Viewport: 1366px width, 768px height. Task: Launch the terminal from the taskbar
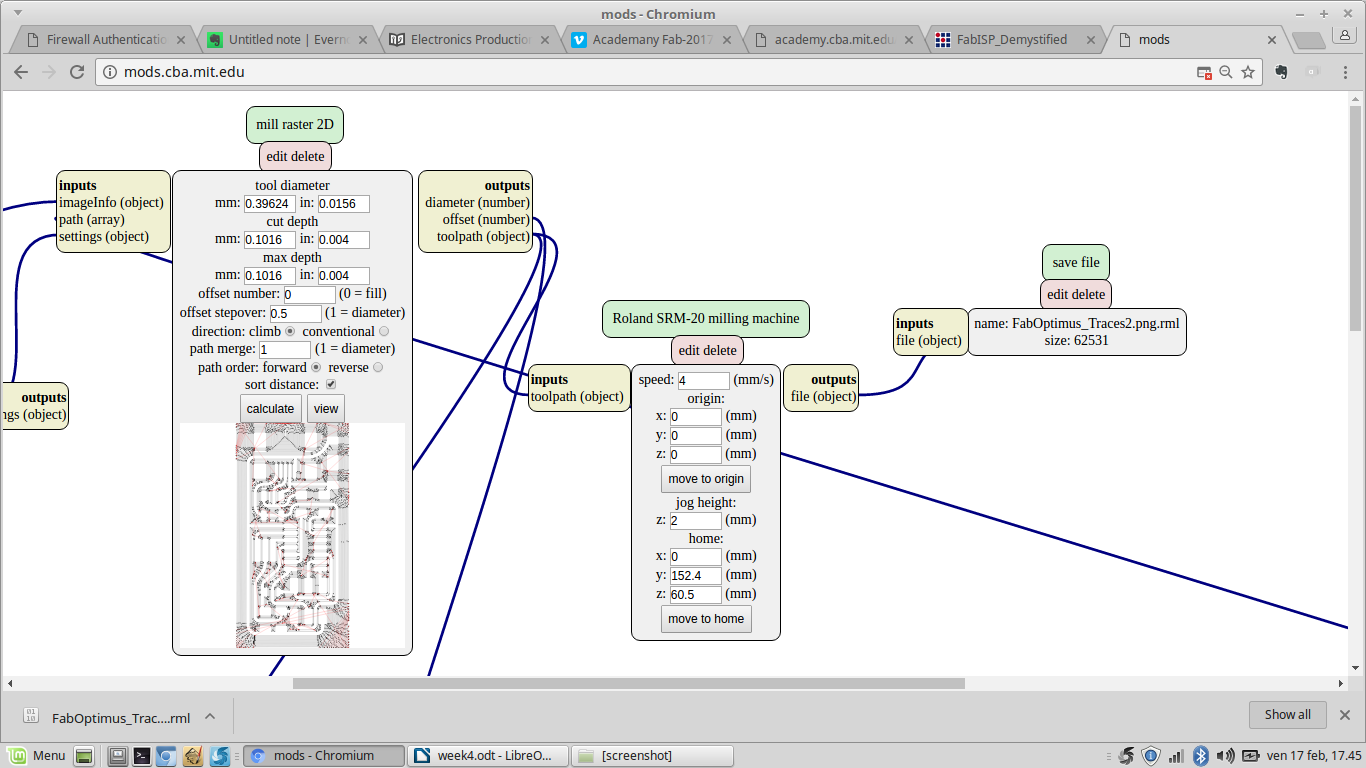coord(142,755)
